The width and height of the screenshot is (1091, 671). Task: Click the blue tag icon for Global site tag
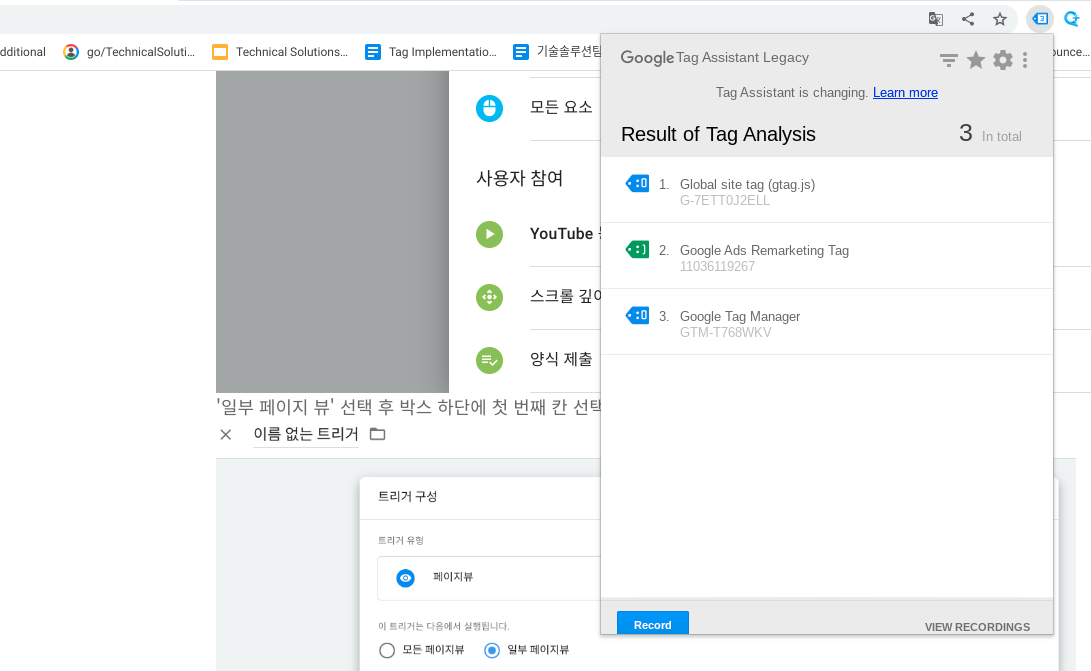point(637,183)
